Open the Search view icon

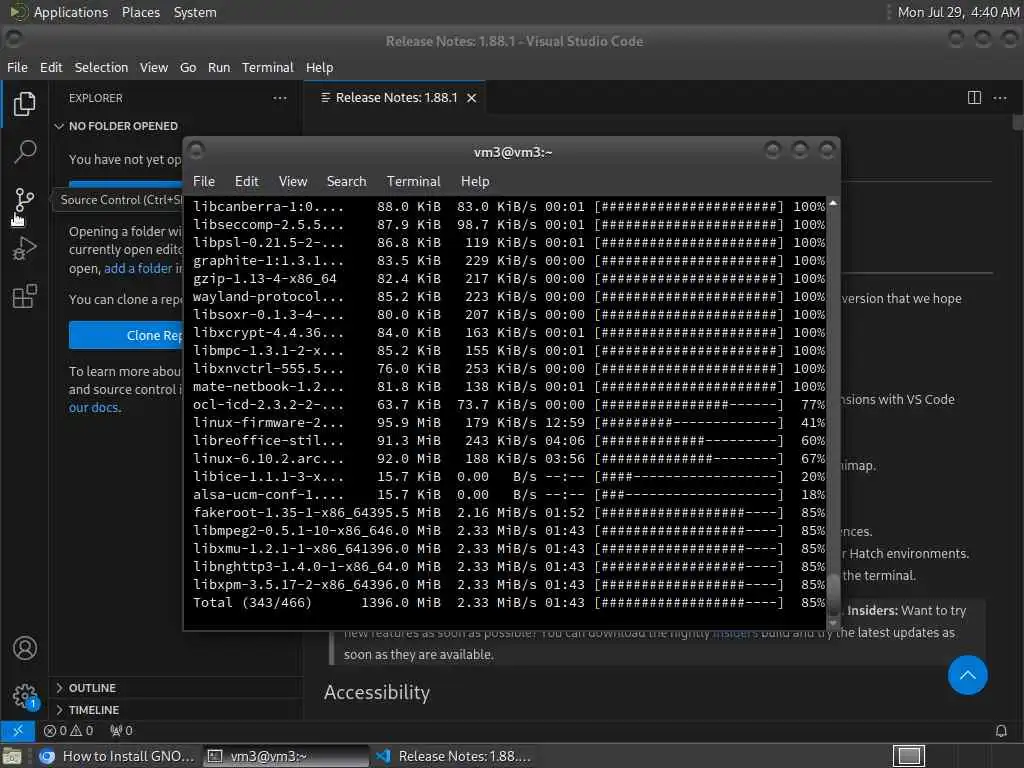24,152
